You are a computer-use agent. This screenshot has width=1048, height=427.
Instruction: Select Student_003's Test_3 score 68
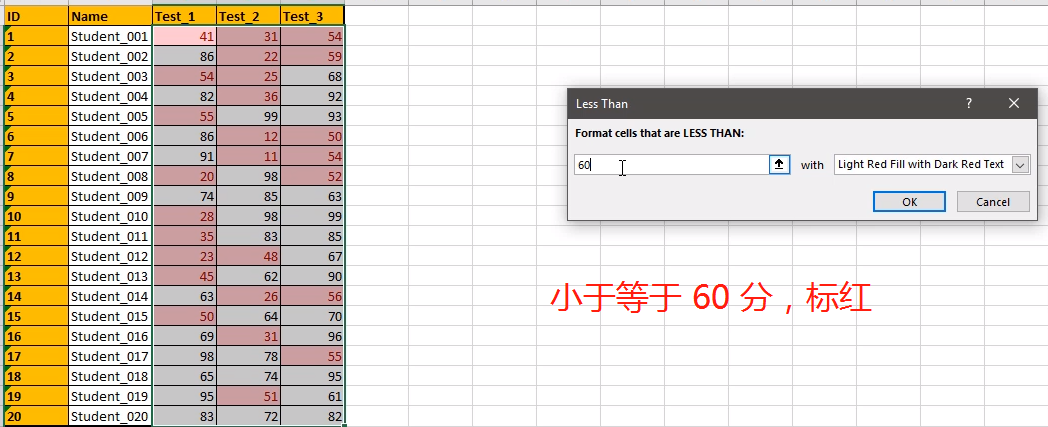[313, 76]
